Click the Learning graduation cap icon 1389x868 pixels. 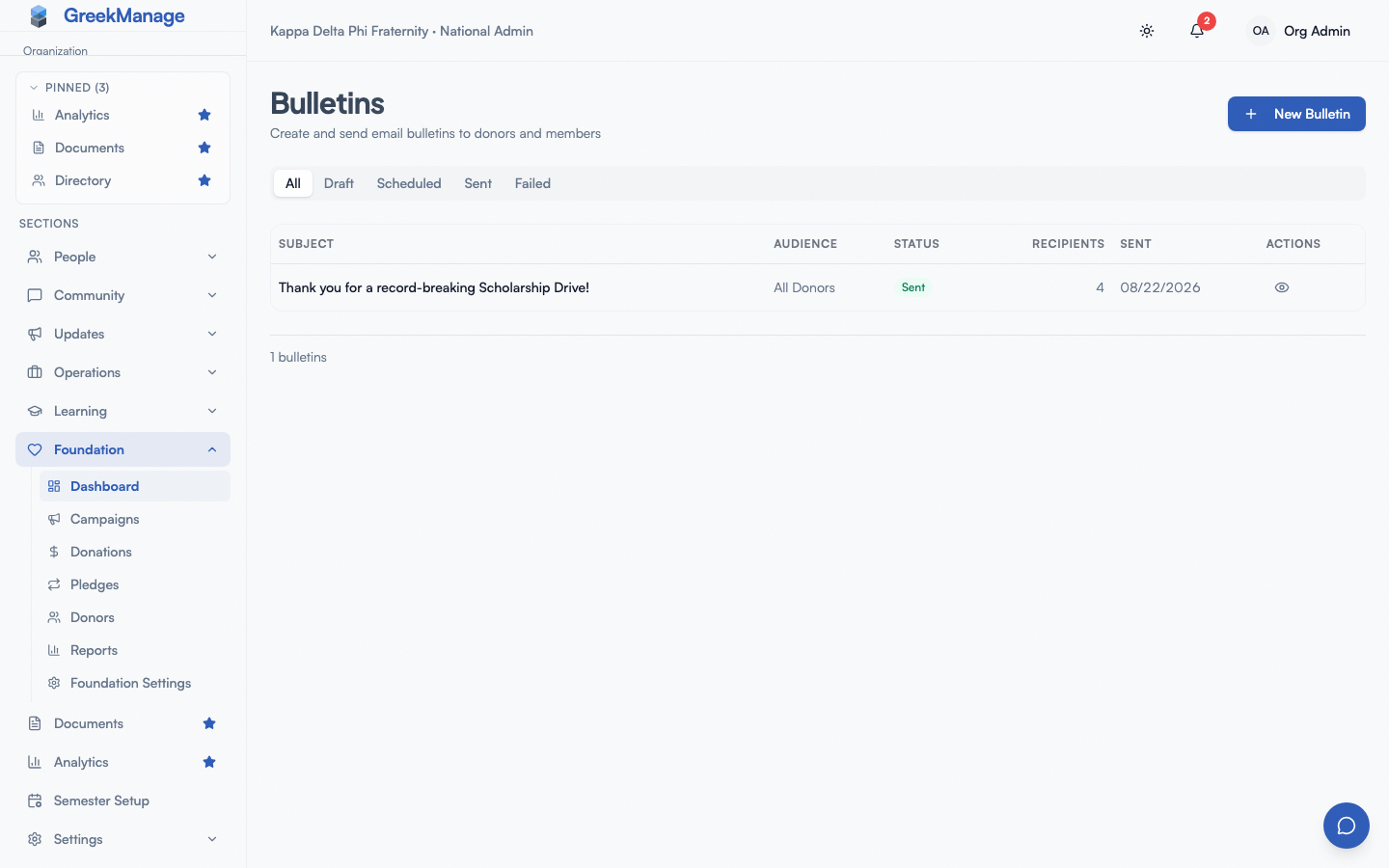tap(35, 411)
